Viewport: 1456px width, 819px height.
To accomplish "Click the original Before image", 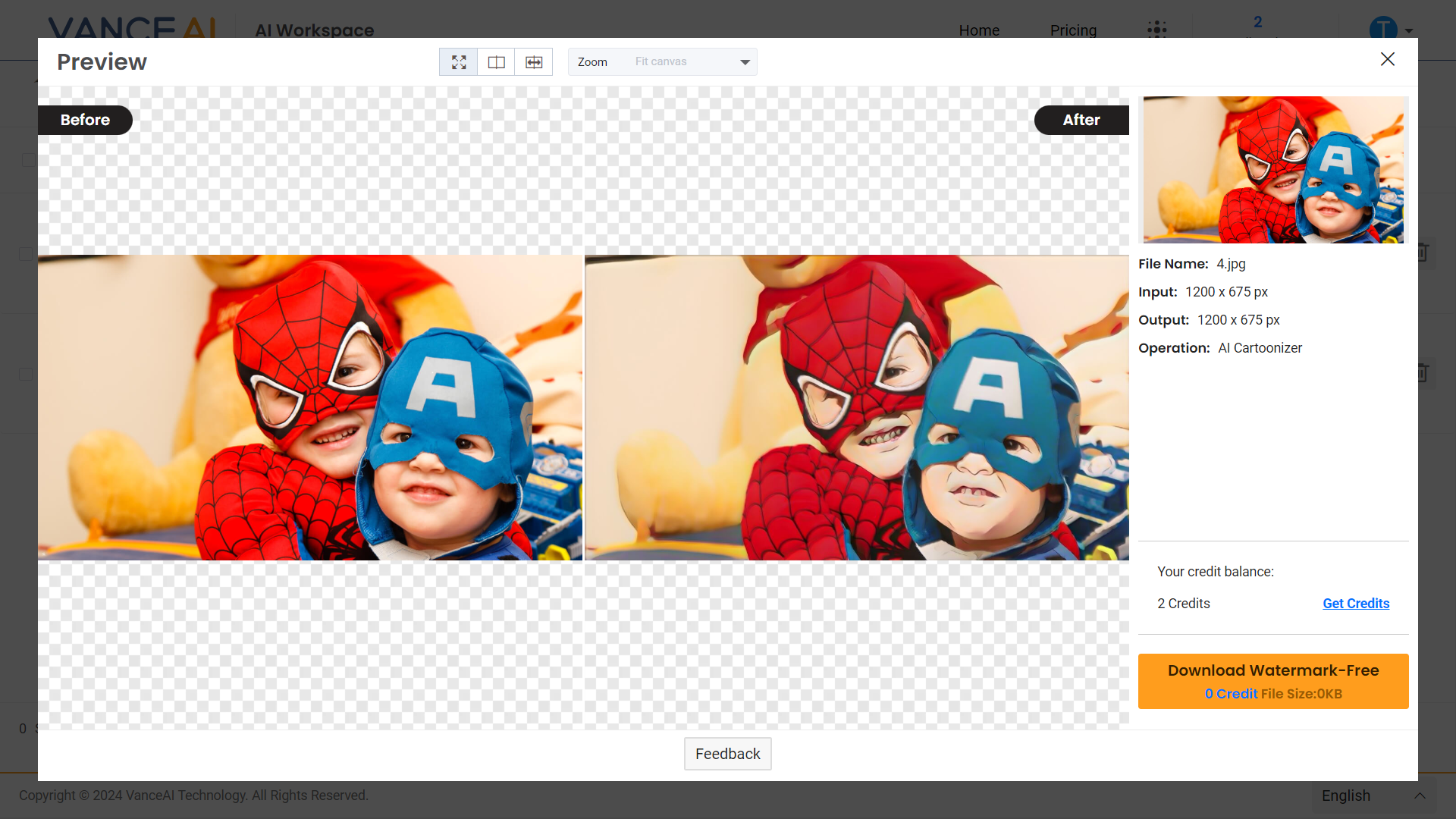I will click(x=310, y=408).
